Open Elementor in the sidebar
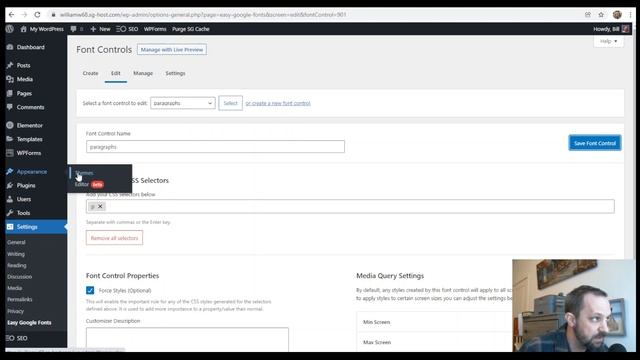 [29, 125]
